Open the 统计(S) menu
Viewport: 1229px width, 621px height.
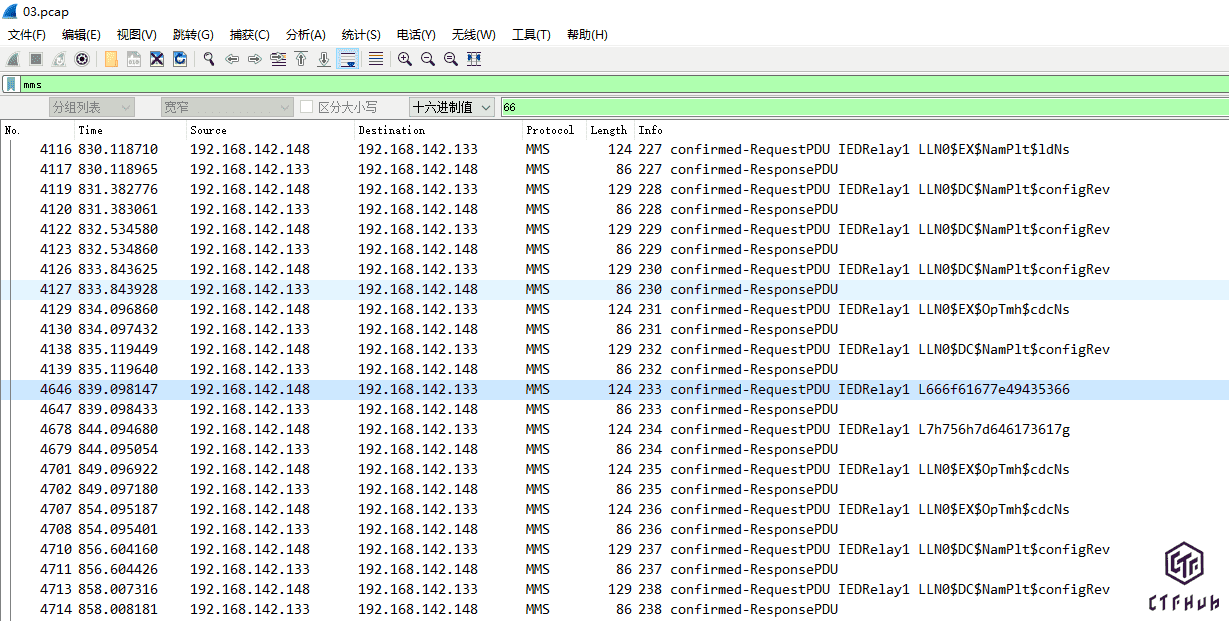(x=361, y=35)
